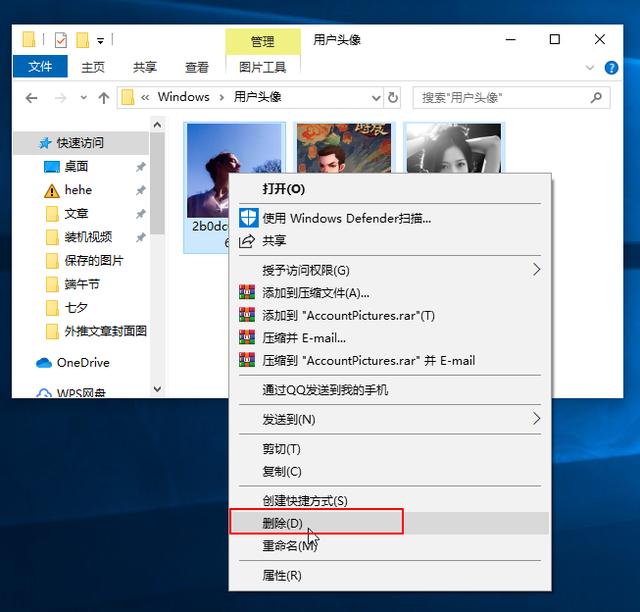Click the Properties checkmark icon in quick access toolbar
Screen dimensions: 640x612
click(61, 40)
